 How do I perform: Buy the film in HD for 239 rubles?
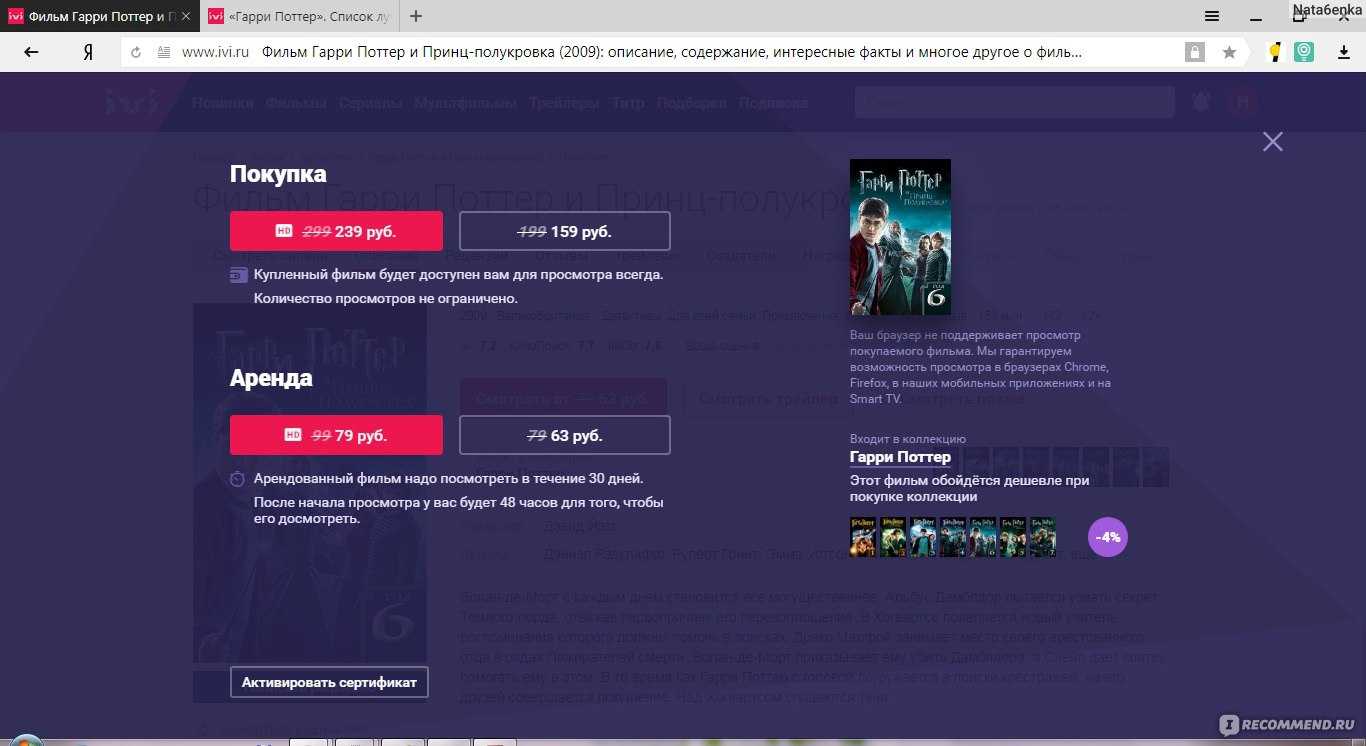click(336, 231)
